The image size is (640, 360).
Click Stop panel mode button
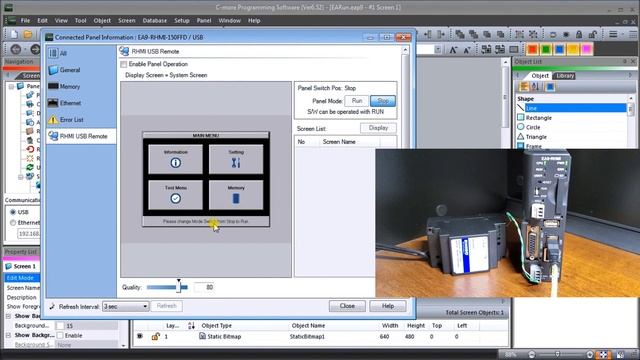(x=383, y=101)
